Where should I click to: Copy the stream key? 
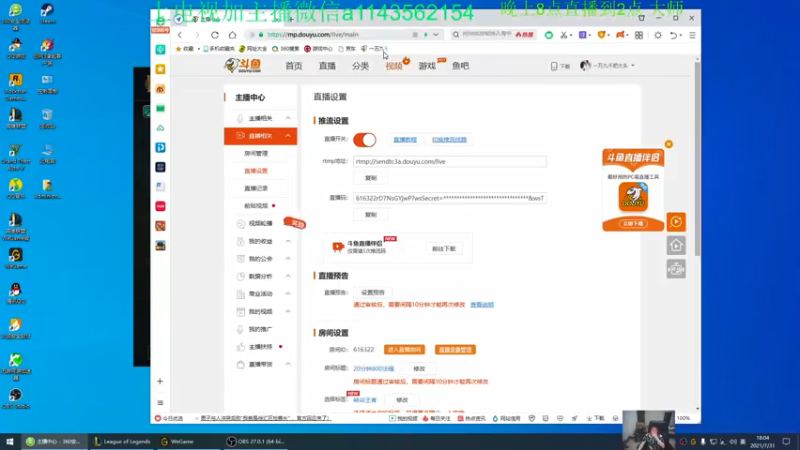coord(371,215)
